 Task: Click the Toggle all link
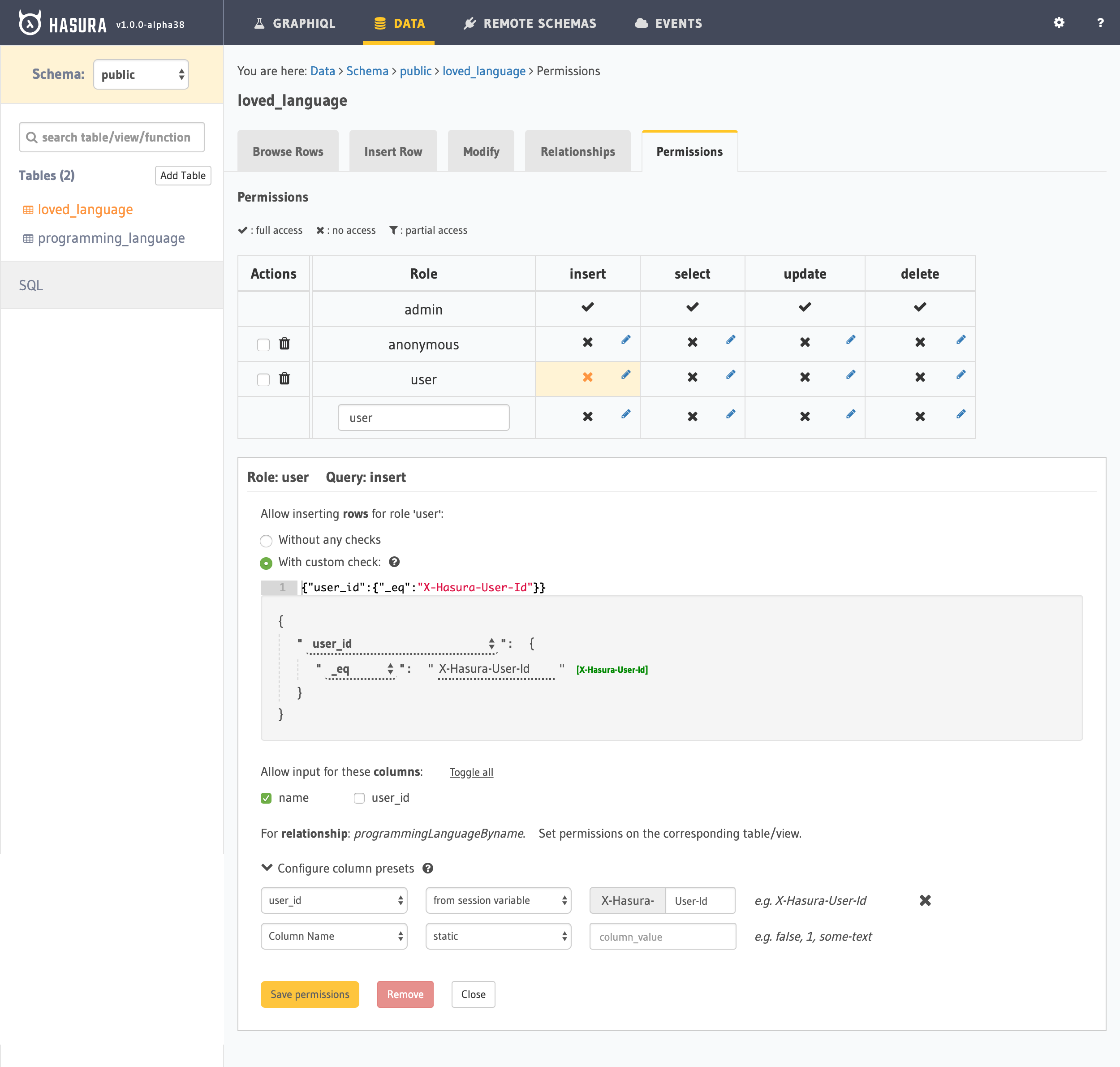tap(471, 772)
